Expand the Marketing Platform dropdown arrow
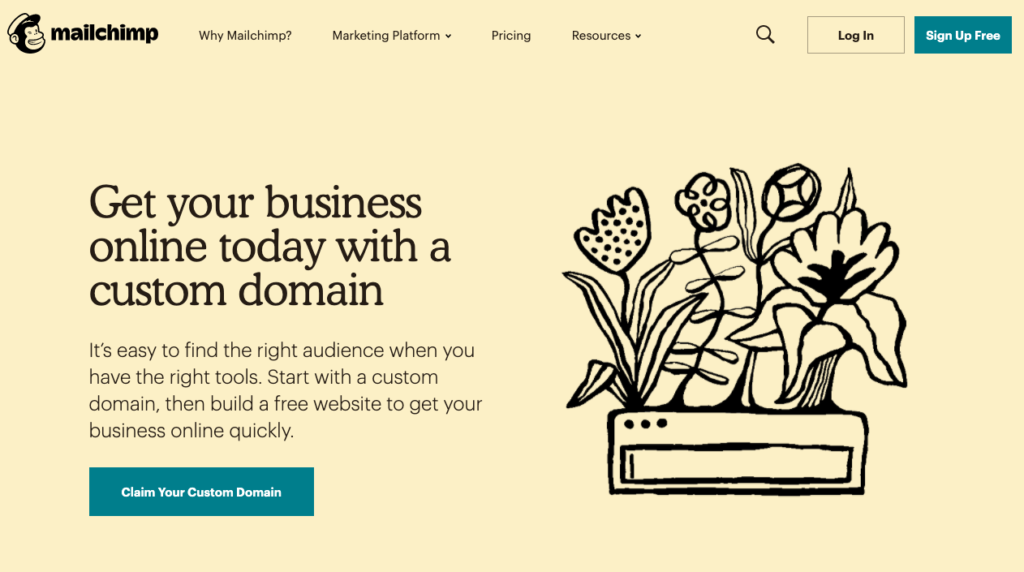This screenshot has height=572, width=1024. click(448, 37)
